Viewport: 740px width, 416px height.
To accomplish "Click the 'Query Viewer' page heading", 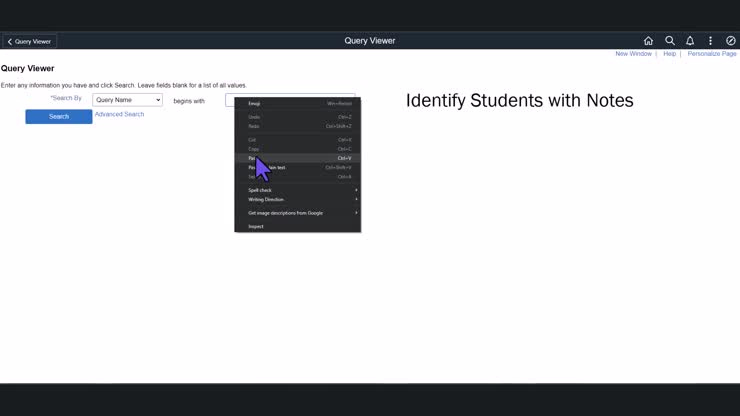I will [27, 68].
